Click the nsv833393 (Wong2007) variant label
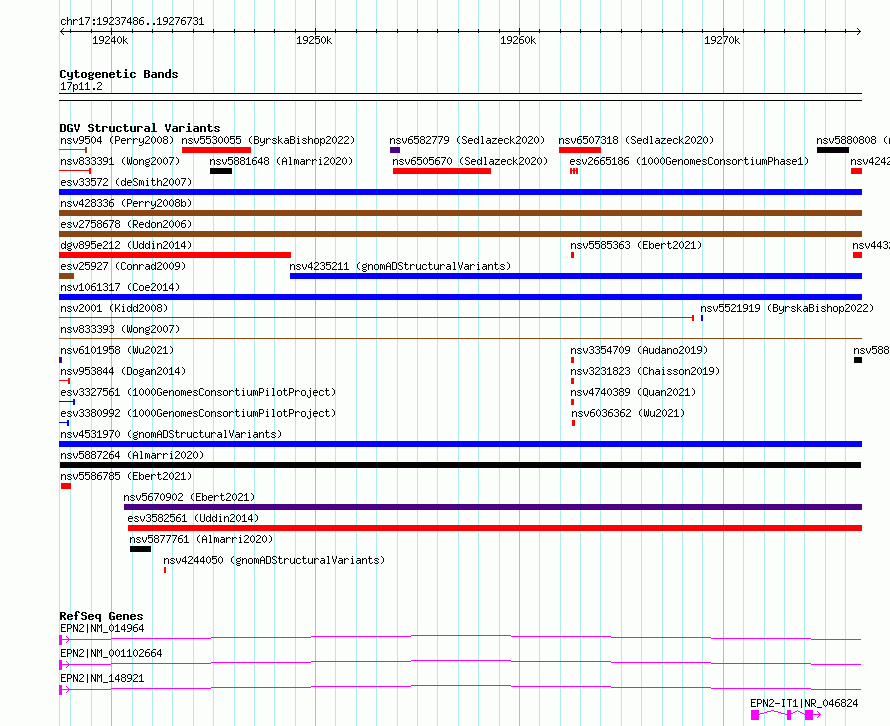Screen dimensions: 890x726 coord(120,329)
